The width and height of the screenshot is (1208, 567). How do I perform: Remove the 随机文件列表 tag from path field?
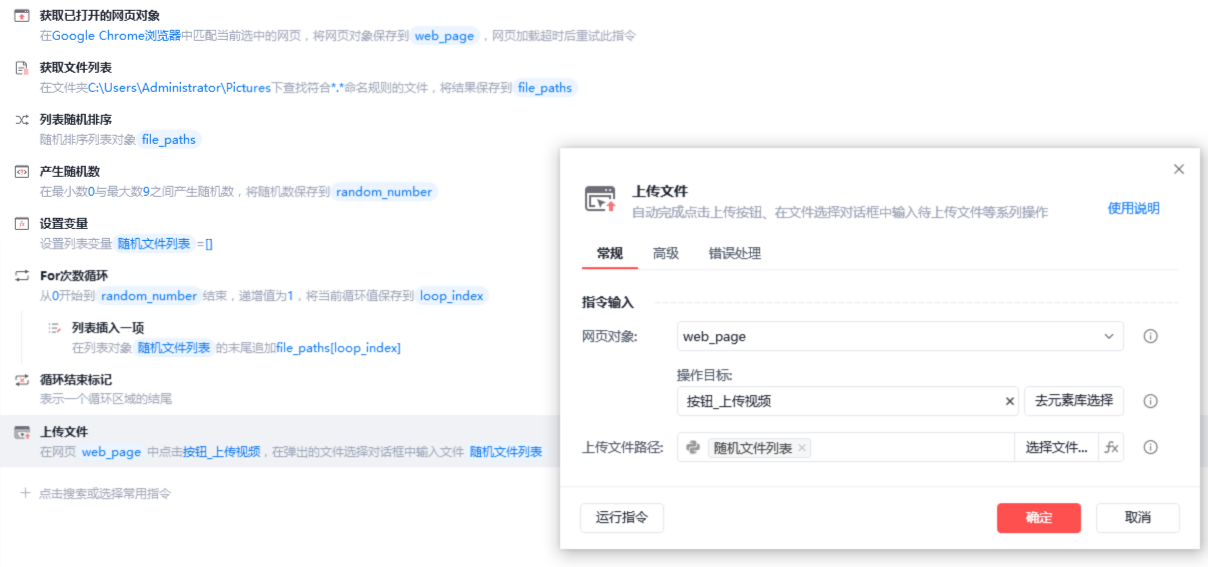802,448
